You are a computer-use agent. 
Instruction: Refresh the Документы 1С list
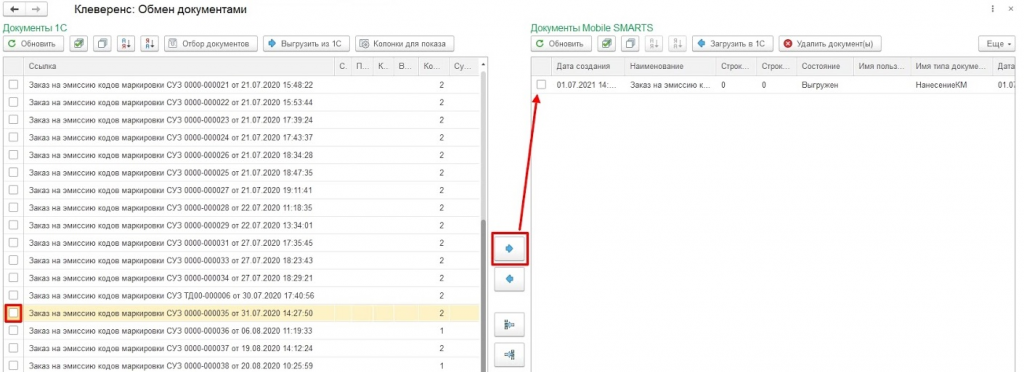(x=34, y=44)
